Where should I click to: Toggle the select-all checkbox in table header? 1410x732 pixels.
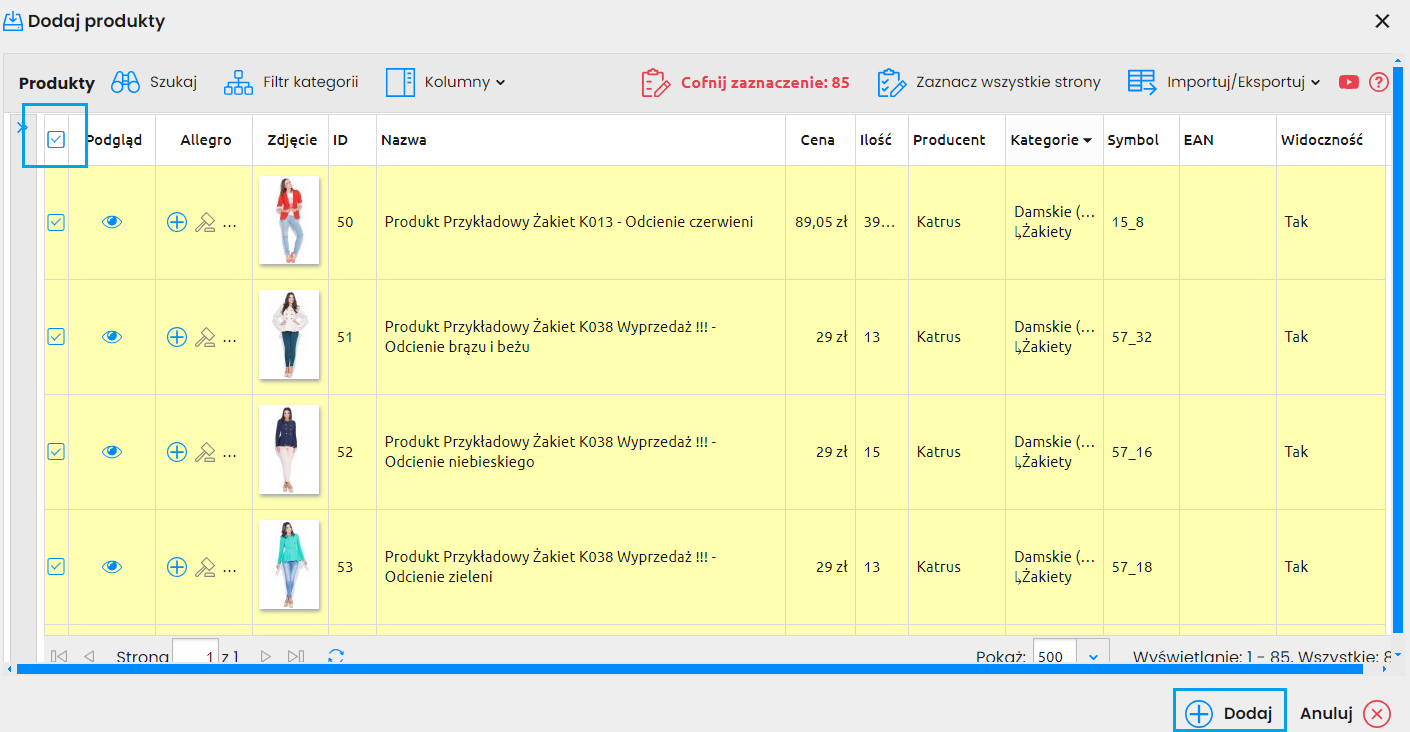pos(56,140)
